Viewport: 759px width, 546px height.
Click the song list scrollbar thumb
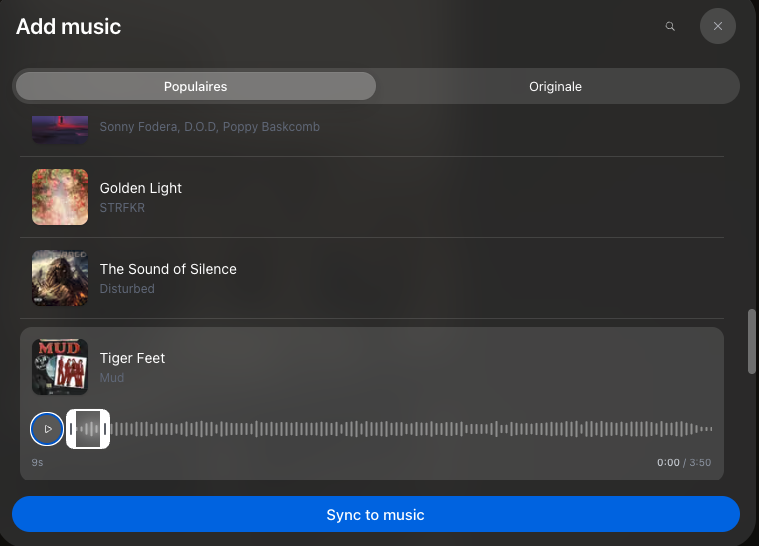point(752,341)
